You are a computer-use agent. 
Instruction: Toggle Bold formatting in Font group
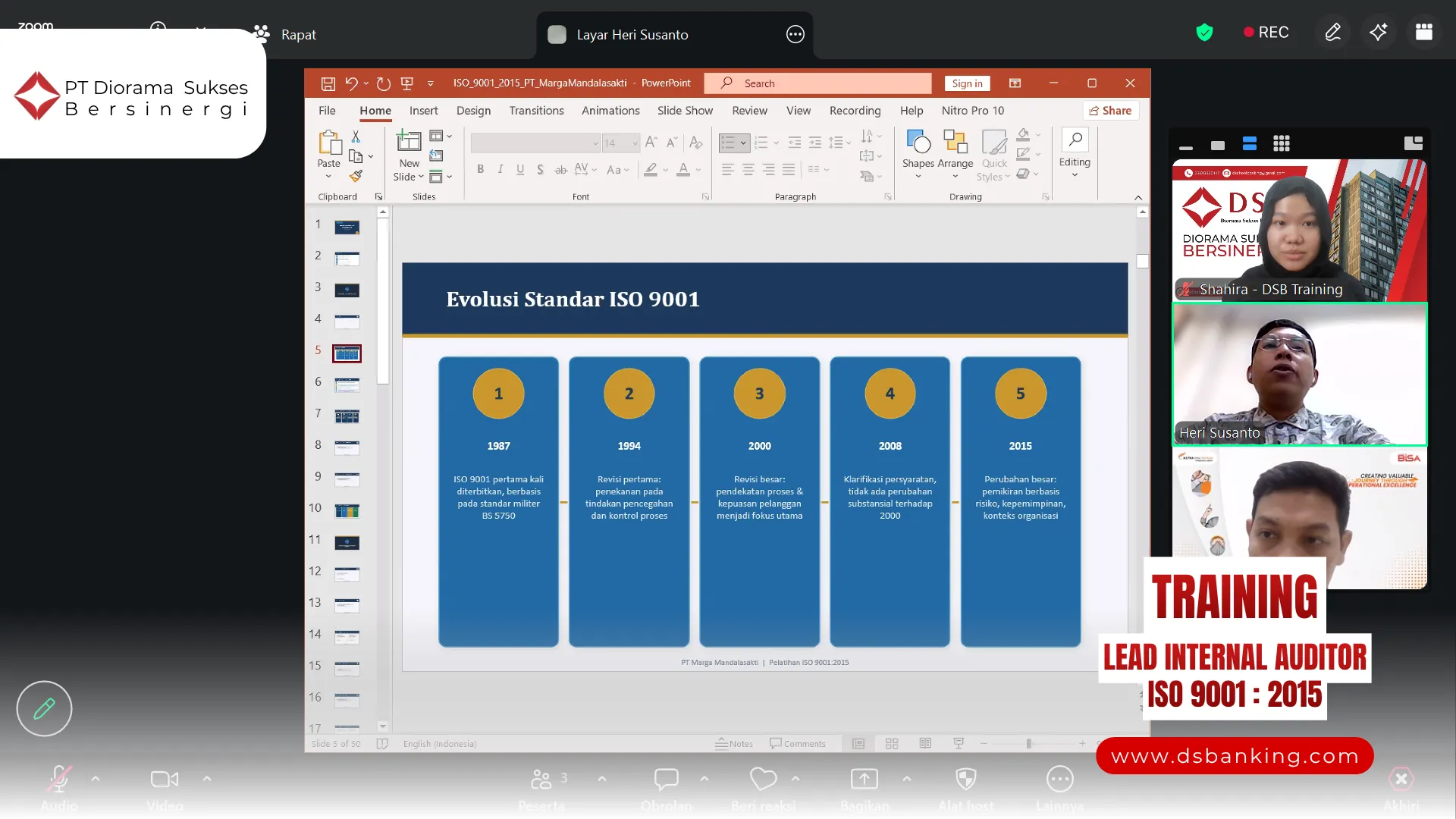(480, 170)
